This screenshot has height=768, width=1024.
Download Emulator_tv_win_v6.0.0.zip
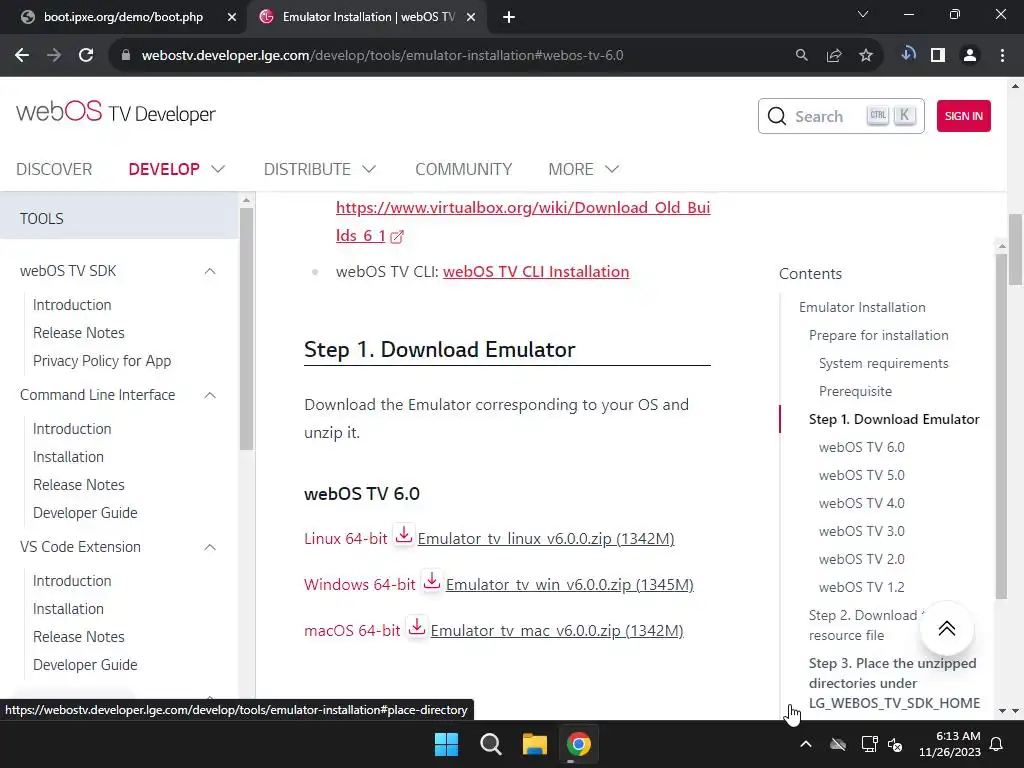[x=569, y=584]
